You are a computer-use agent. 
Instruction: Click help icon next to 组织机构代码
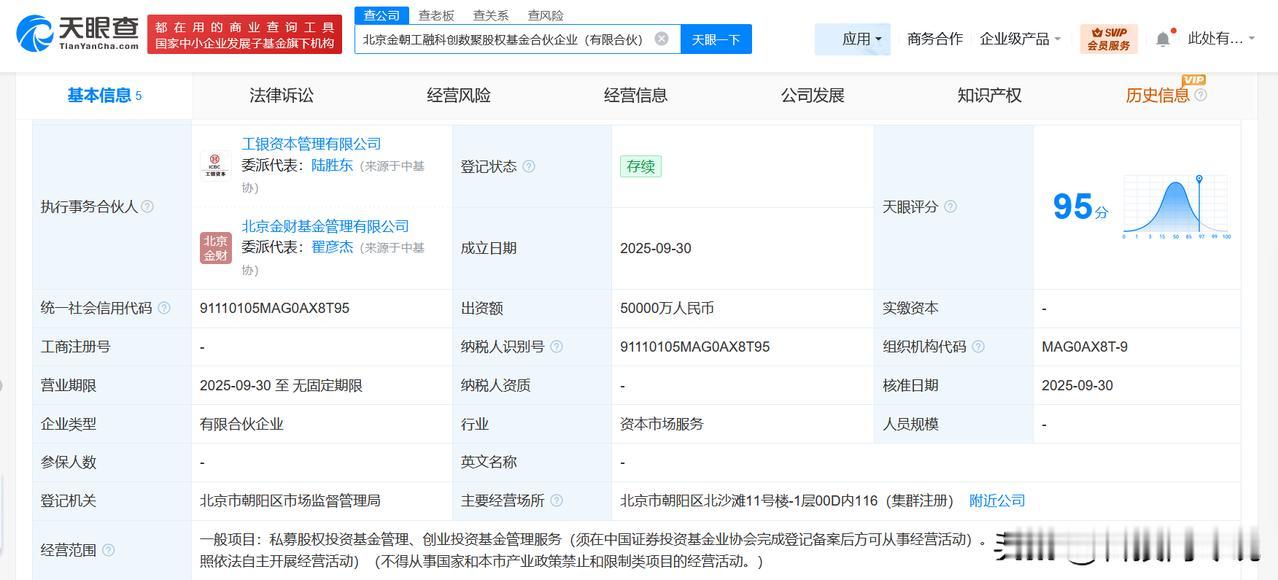978,347
